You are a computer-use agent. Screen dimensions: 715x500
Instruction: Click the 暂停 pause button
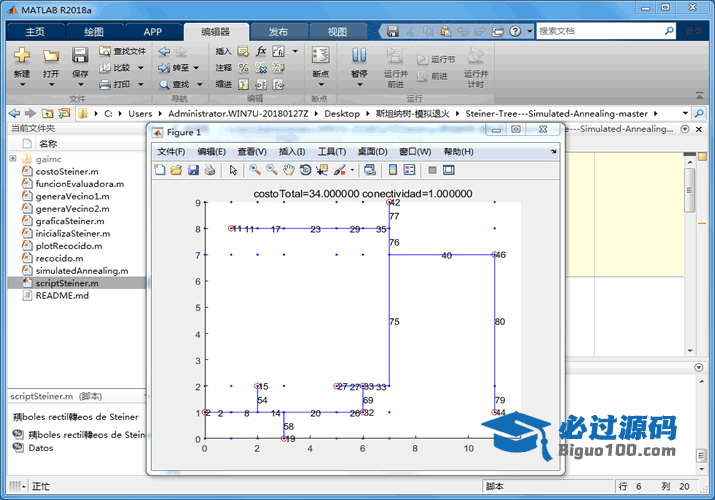pos(358,58)
